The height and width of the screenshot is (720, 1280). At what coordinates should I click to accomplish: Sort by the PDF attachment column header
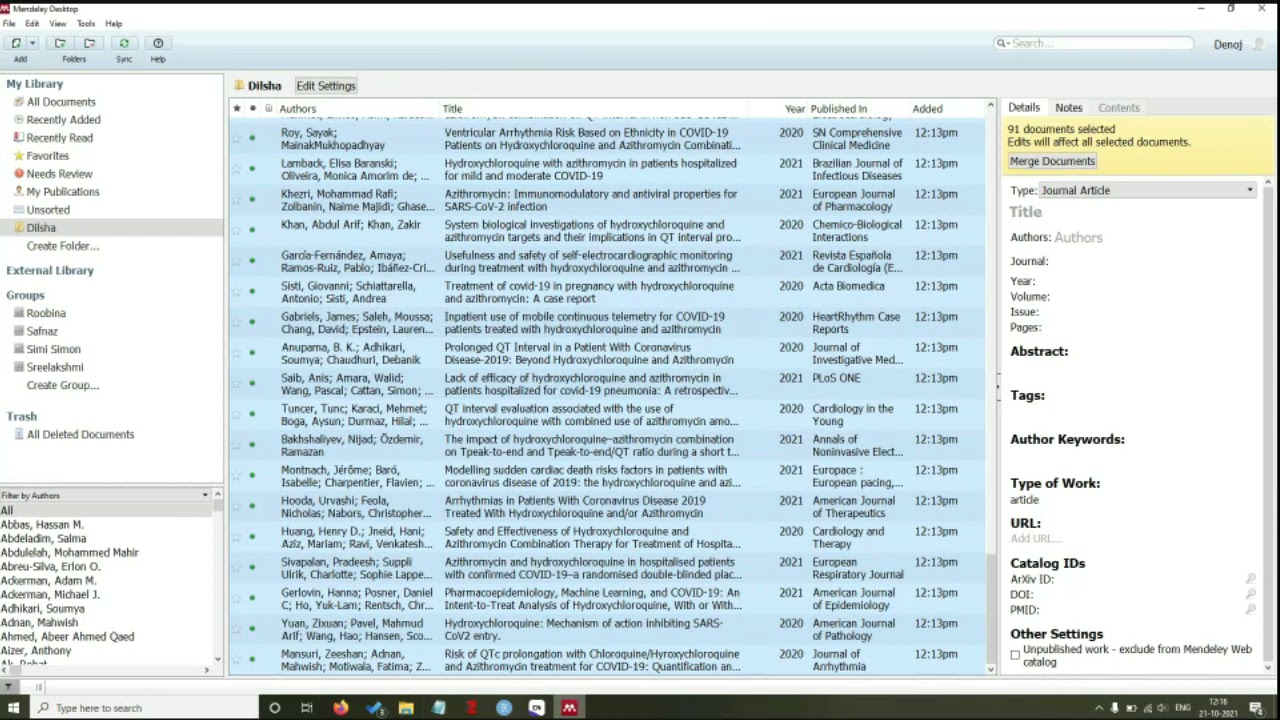click(x=268, y=108)
